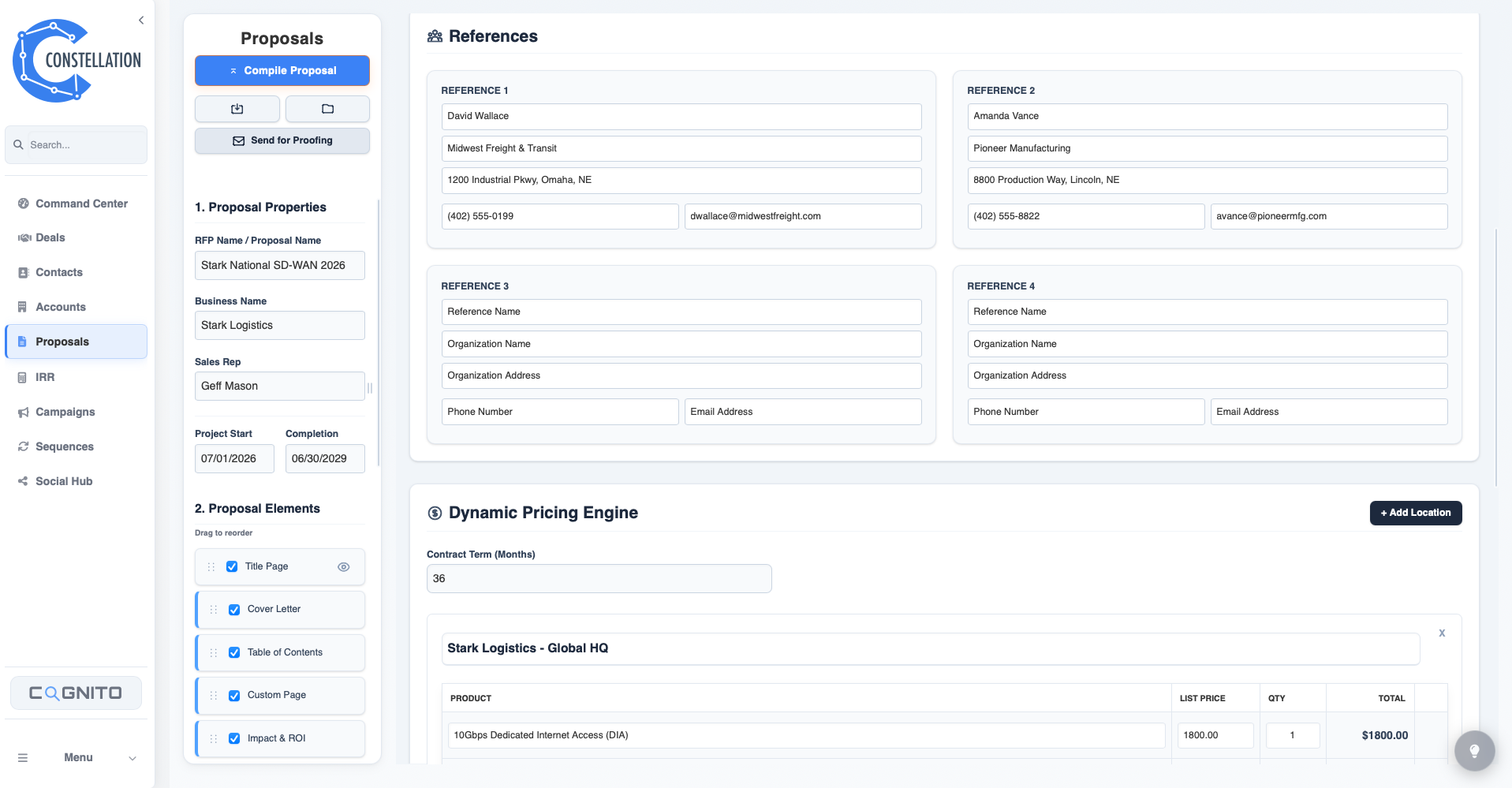The height and width of the screenshot is (788, 1512).
Task: Click Add Location in Dynamic Pricing Engine
Action: click(1415, 513)
